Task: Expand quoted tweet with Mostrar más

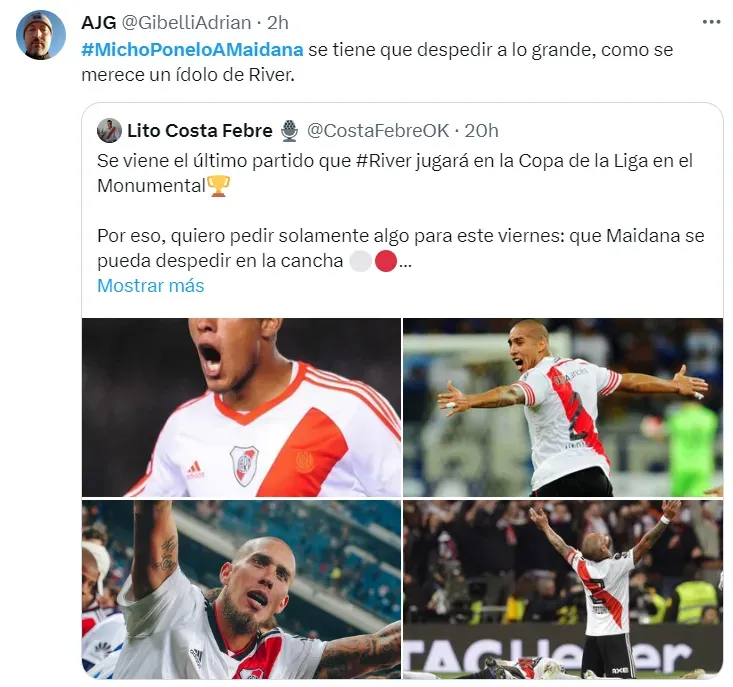Action: tap(151, 286)
